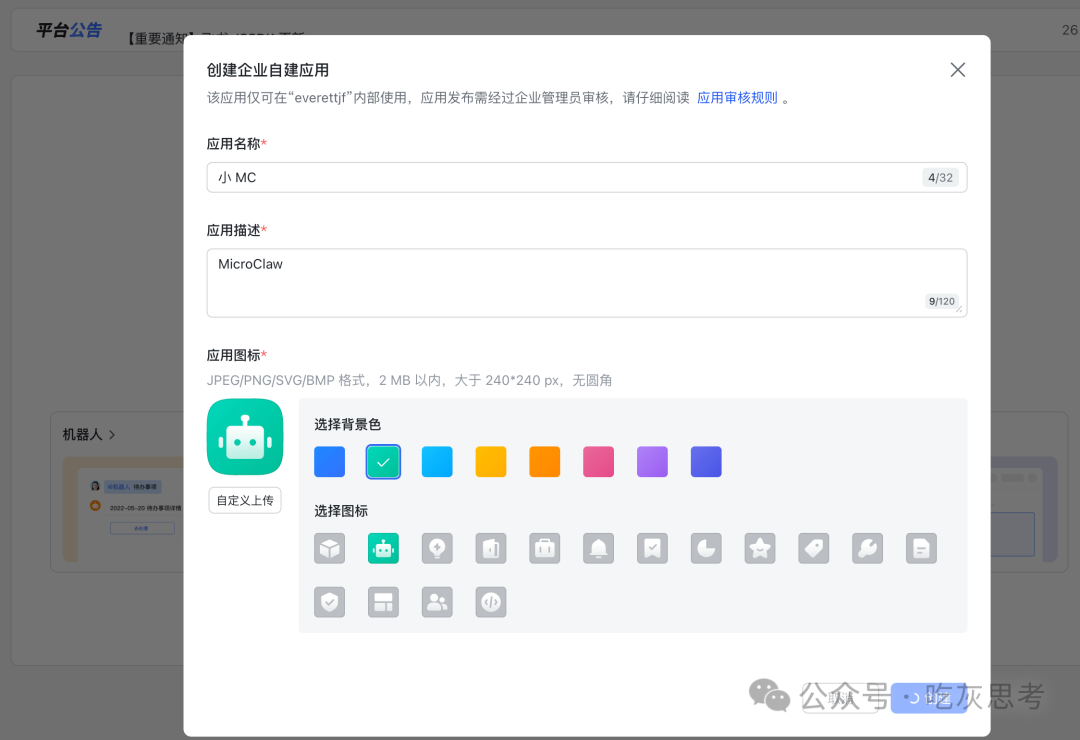Image resolution: width=1080 pixels, height=740 pixels.
Task: Click the 平台公告 heading in the background page
Action: tap(69, 30)
